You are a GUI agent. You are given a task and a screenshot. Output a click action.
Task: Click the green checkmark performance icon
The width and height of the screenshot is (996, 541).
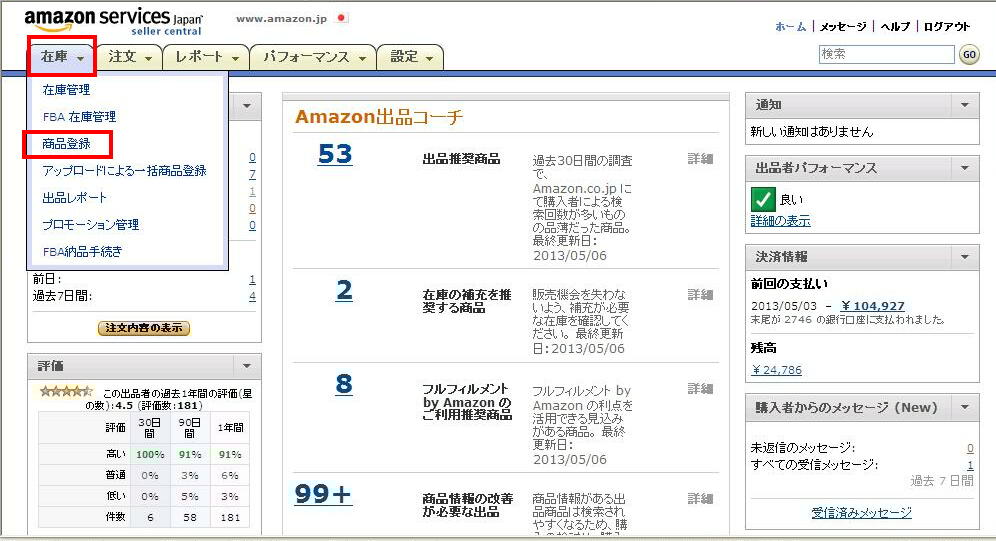(x=763, y=198)
